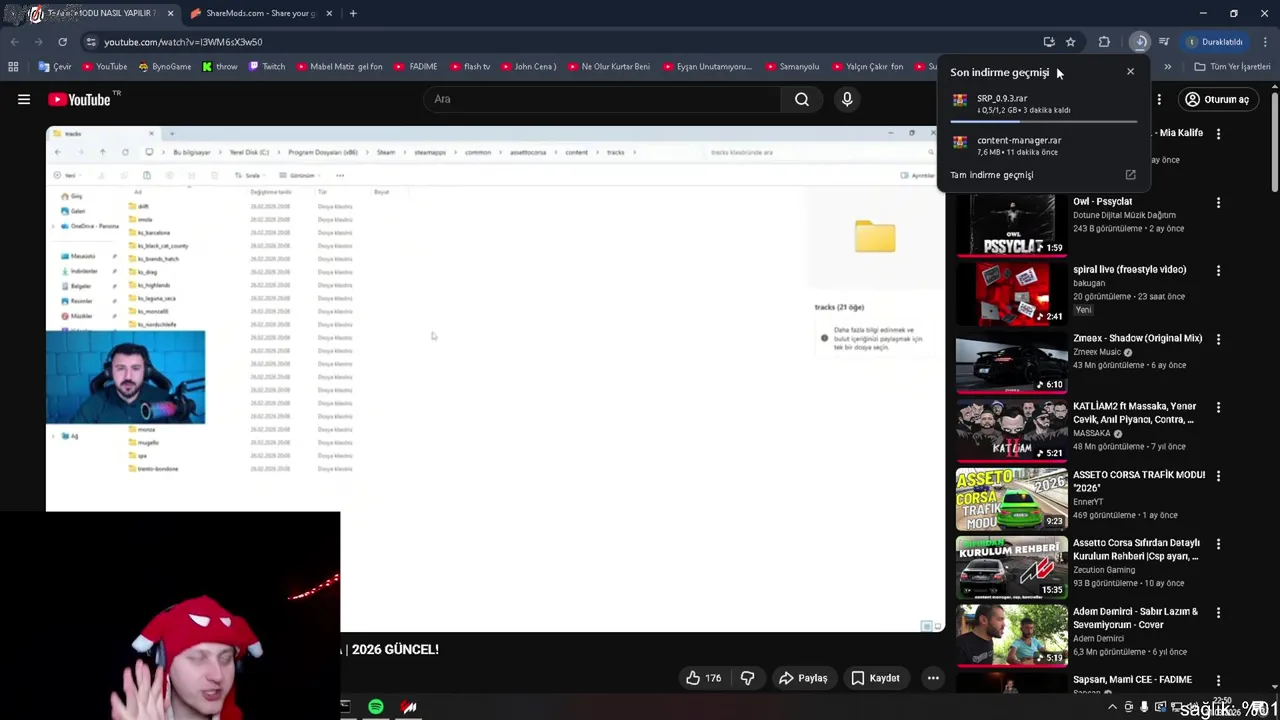The width and height of the screenshot is (1280, 720).
Task: Click external-link icon beside 'Tam indirme geçmişi'
Action: click(1130, 175)
